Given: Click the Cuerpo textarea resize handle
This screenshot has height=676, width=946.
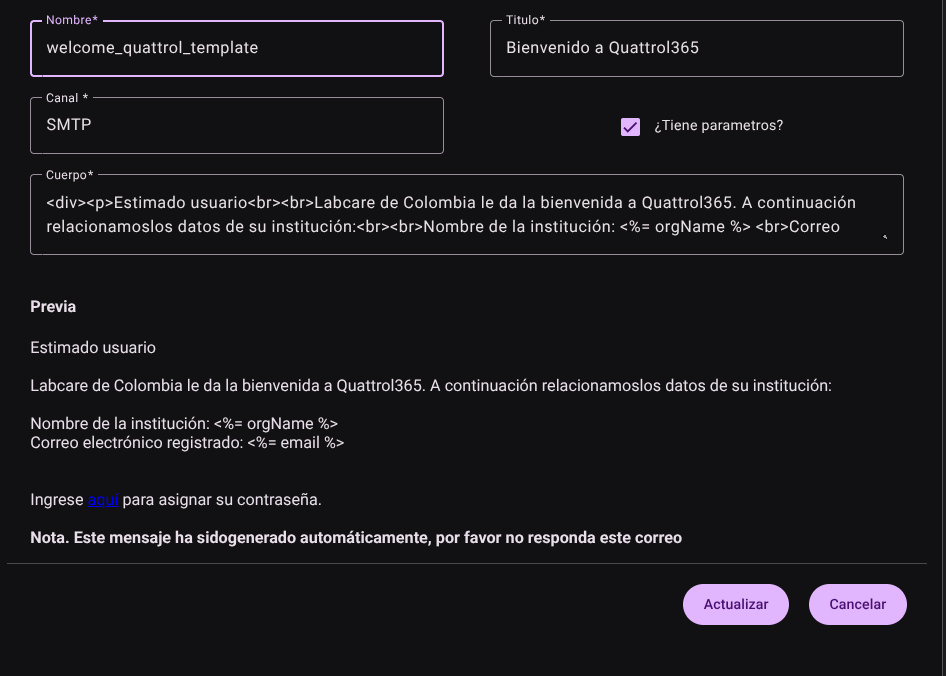Looking at the screenshot, I should coord(885,237).
